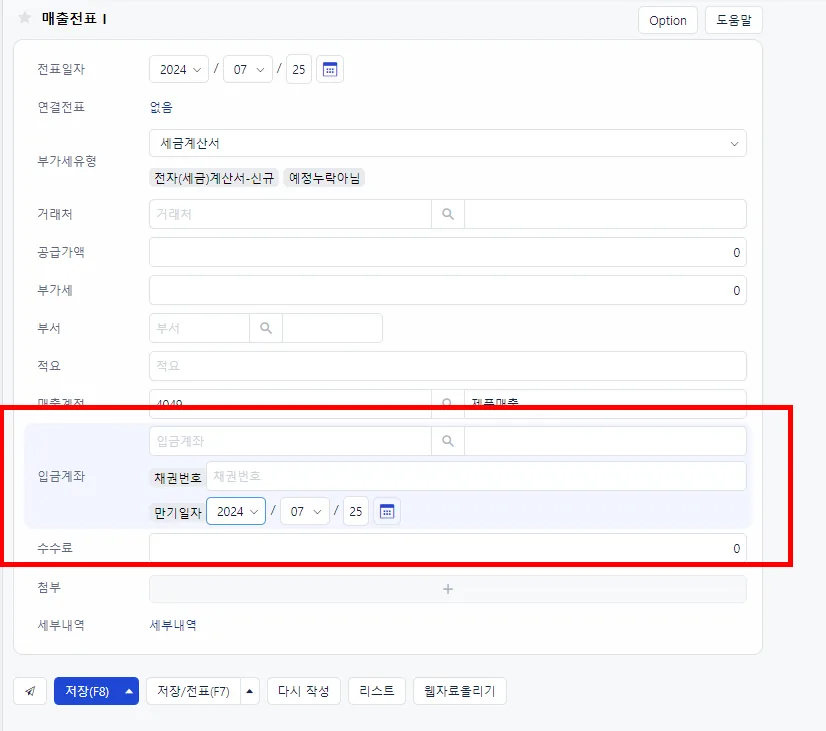Search 부서 with magnifier icon

click(266, 328)
